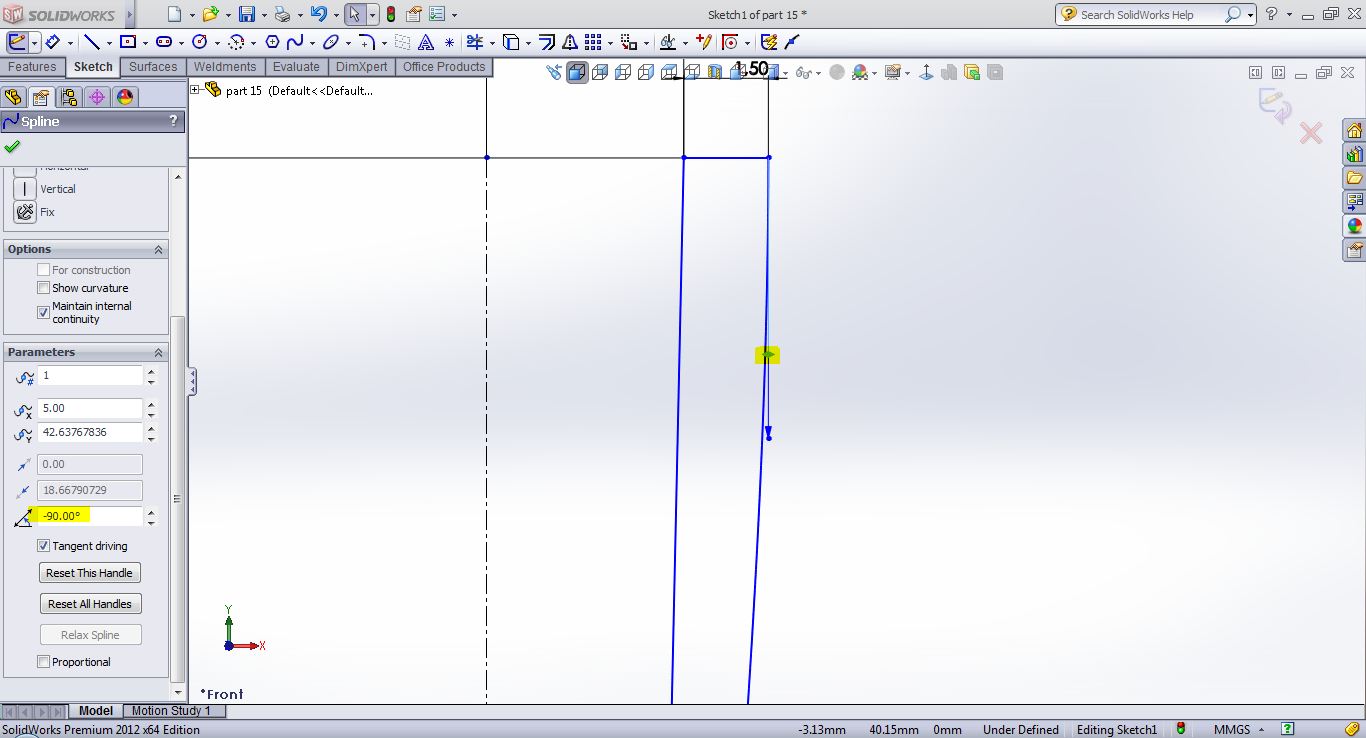Select the Smart Dimension tool
This screenshot has height=738, width=1366.
53,42
